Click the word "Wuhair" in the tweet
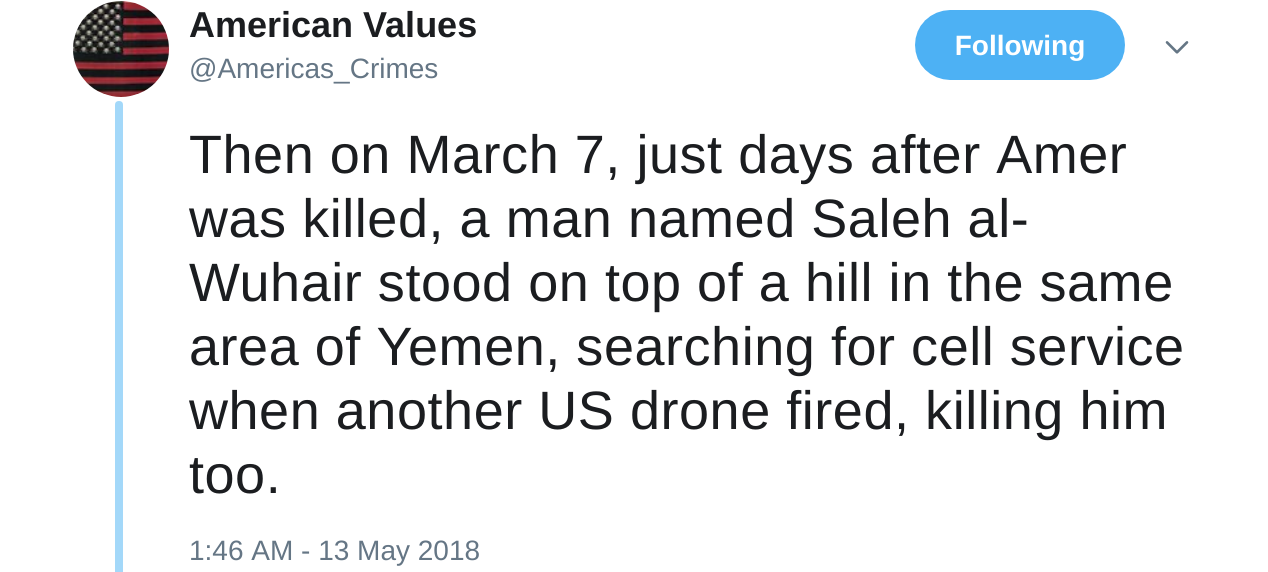1268x572 pixels. [275, 283]
